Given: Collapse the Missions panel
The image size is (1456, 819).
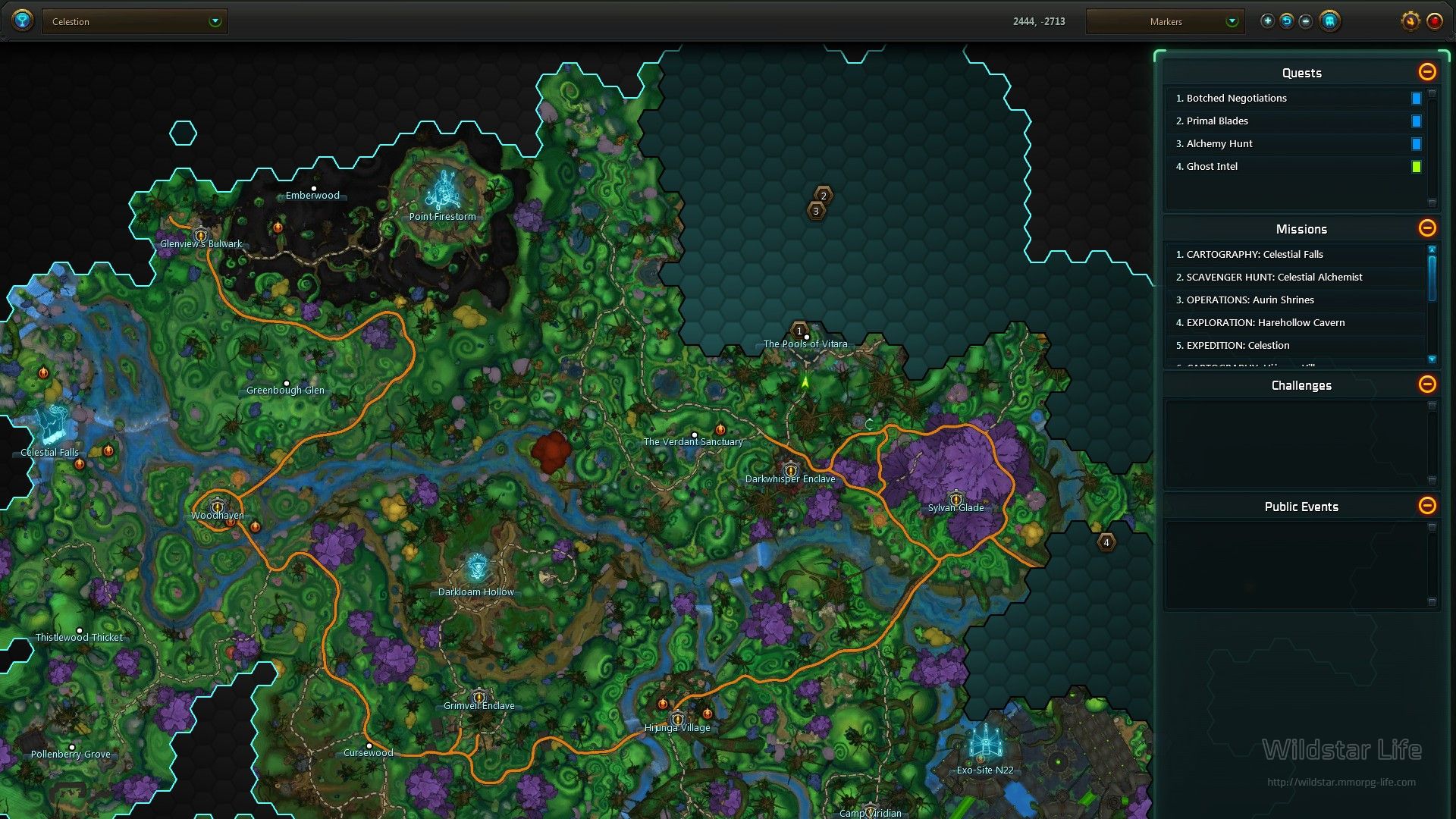Looking at the screenshot, I should click(x=1427, y=228).
